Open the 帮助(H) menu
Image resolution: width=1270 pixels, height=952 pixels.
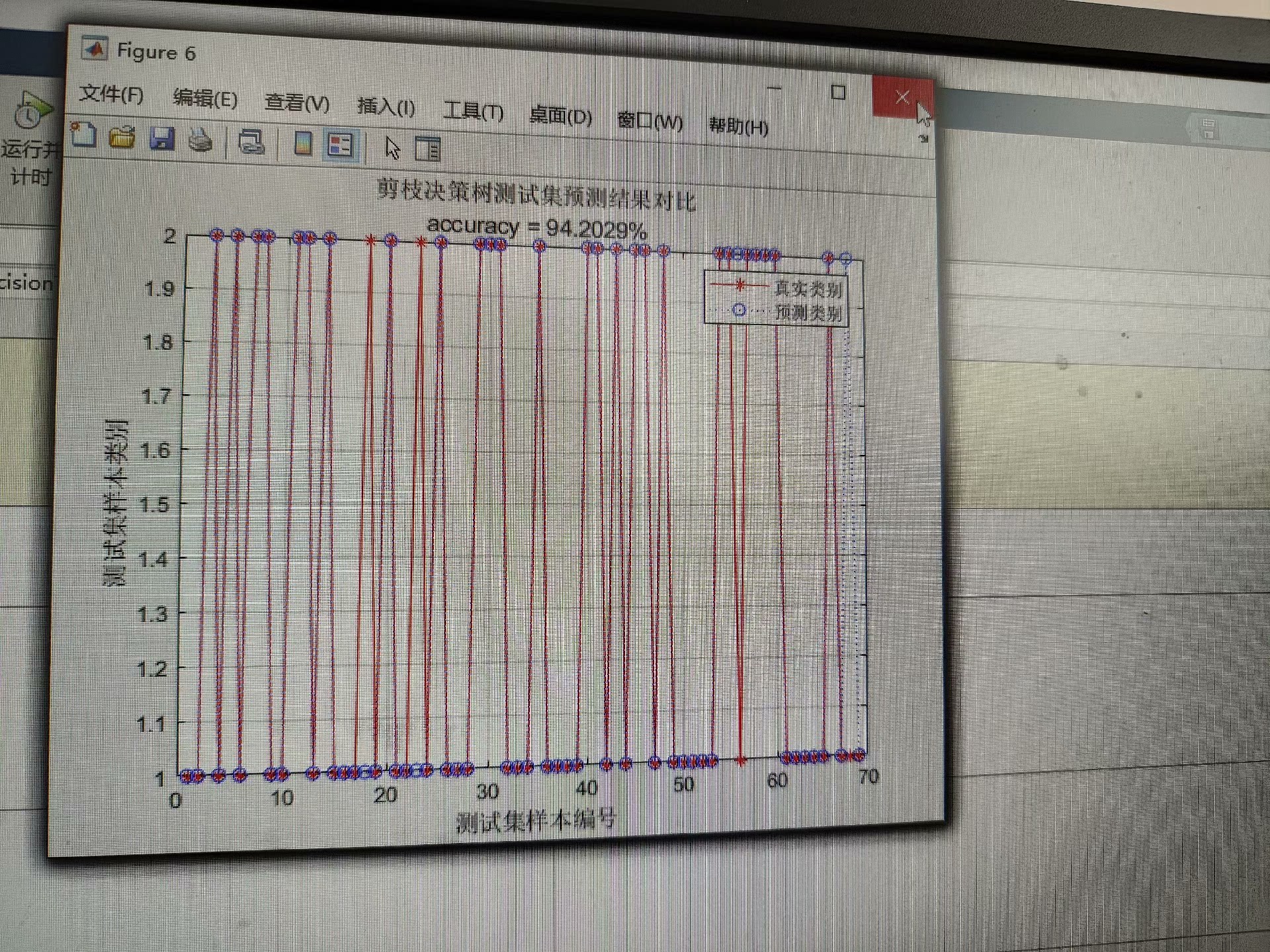[x=738, y=126]
